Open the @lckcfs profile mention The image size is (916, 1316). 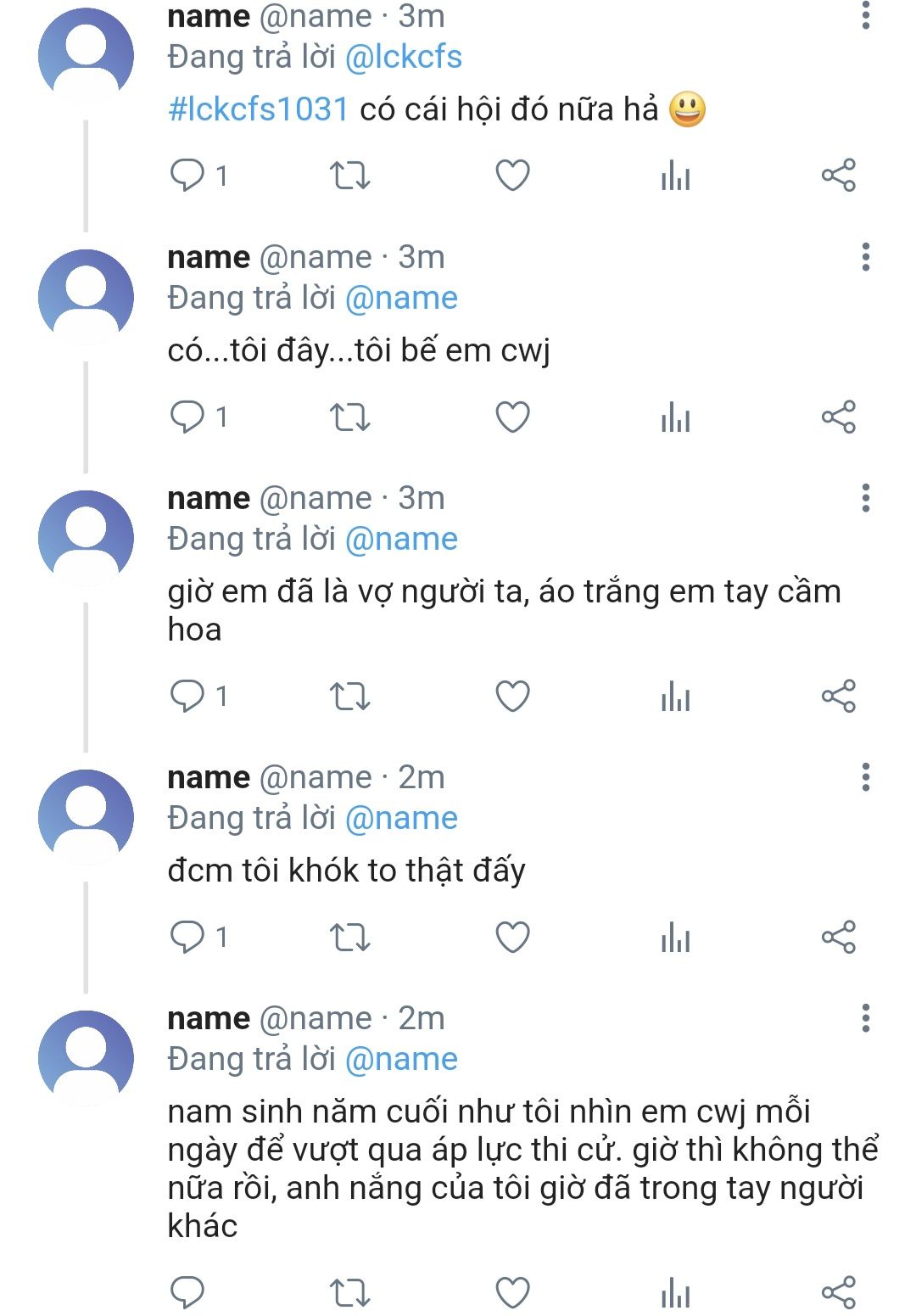pyautogui.click(x=404, y=57)
